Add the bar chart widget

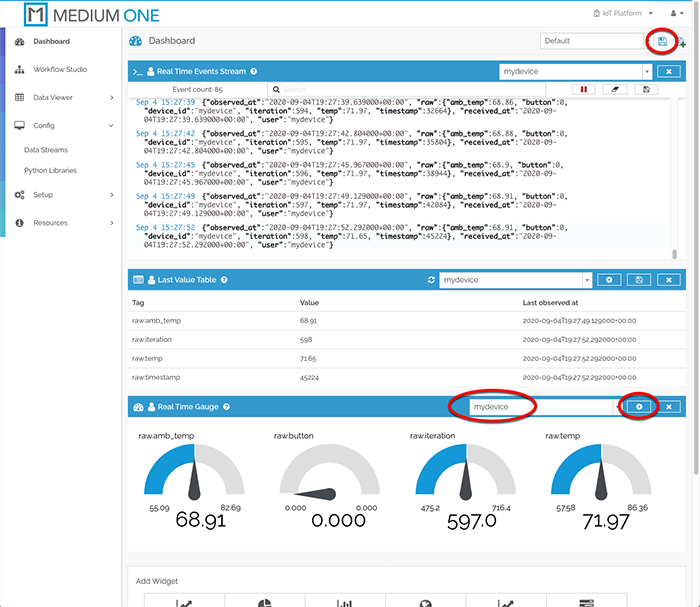tap(345, 601)
